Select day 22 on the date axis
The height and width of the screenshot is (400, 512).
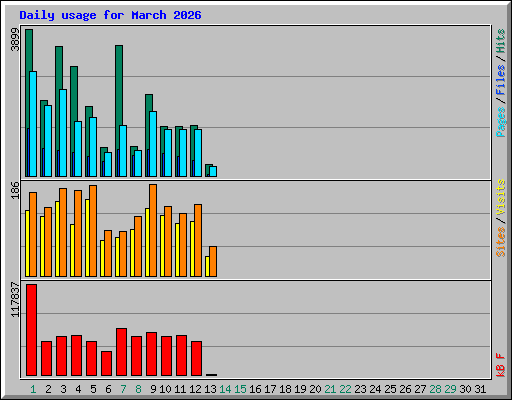(x=345, y=389)
